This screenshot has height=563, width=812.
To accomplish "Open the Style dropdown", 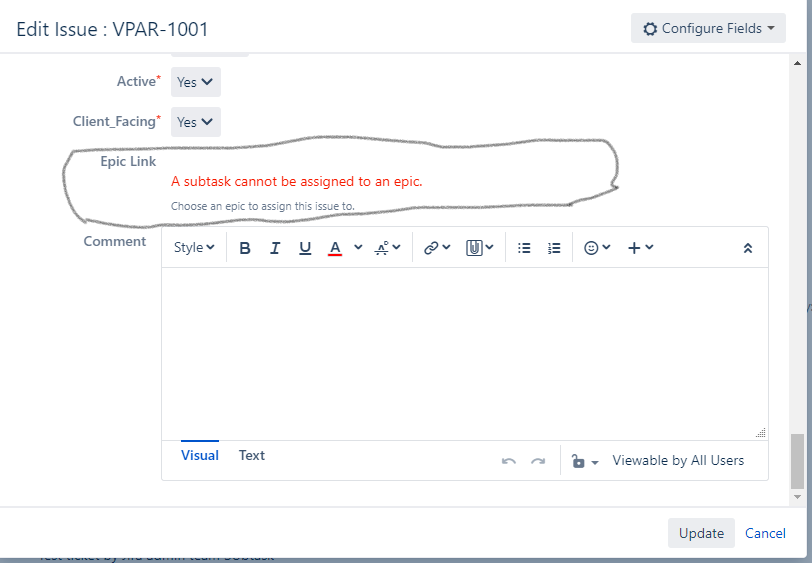I will coord(194,248).
